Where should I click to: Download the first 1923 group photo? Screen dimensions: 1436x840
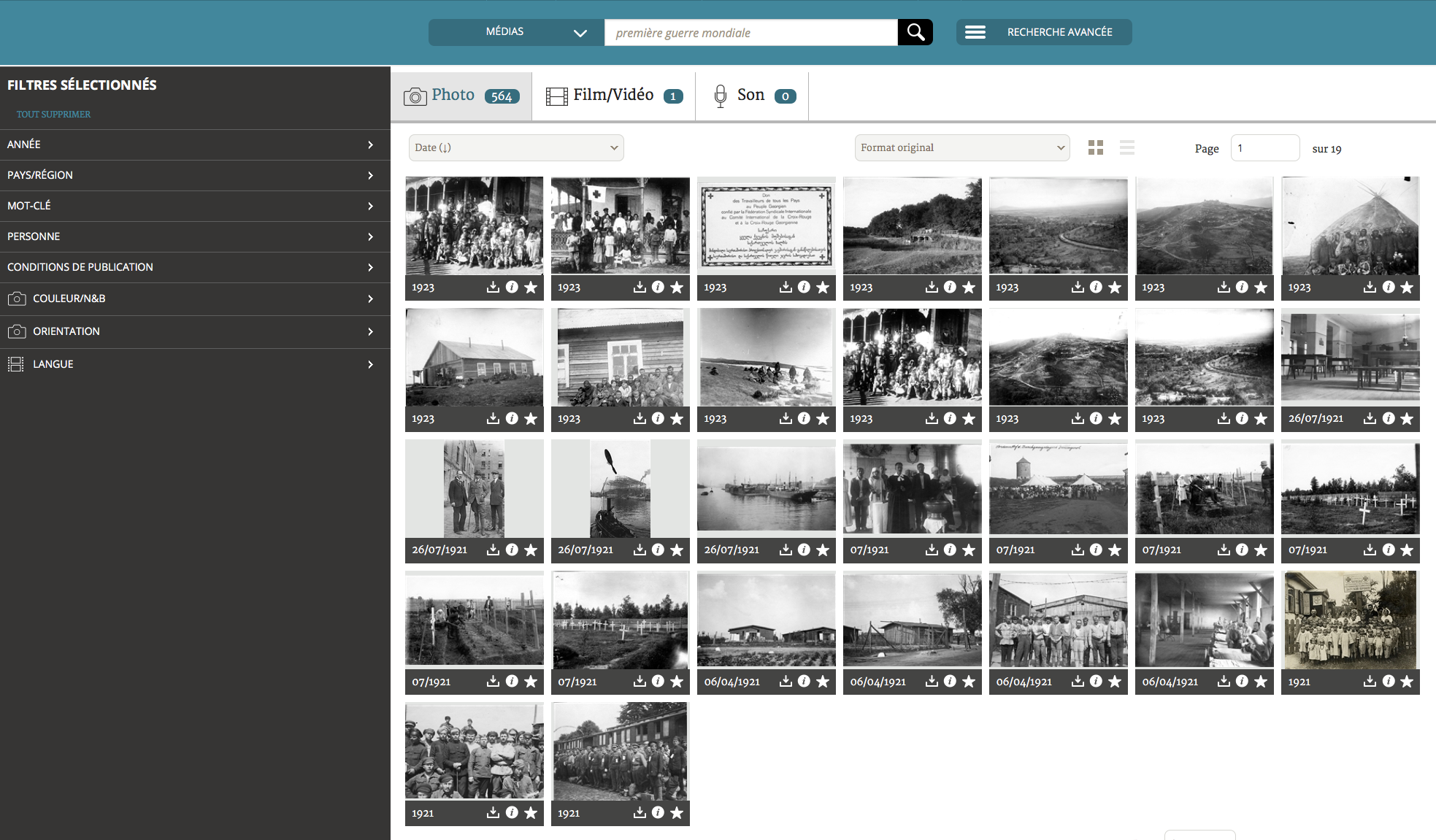pyautogui.click(x=494, y=287)
